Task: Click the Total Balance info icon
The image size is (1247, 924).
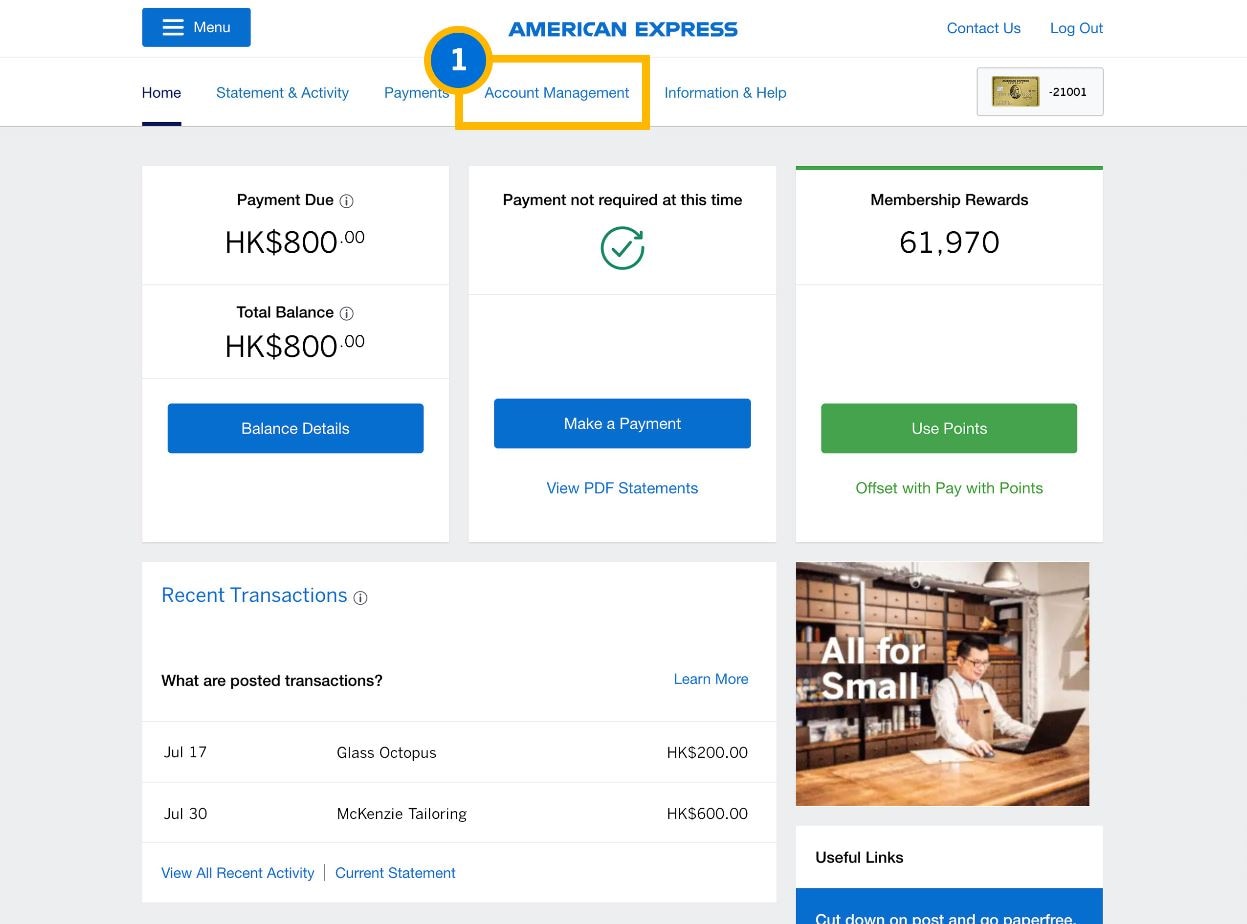Action: [x=346, y=313]
